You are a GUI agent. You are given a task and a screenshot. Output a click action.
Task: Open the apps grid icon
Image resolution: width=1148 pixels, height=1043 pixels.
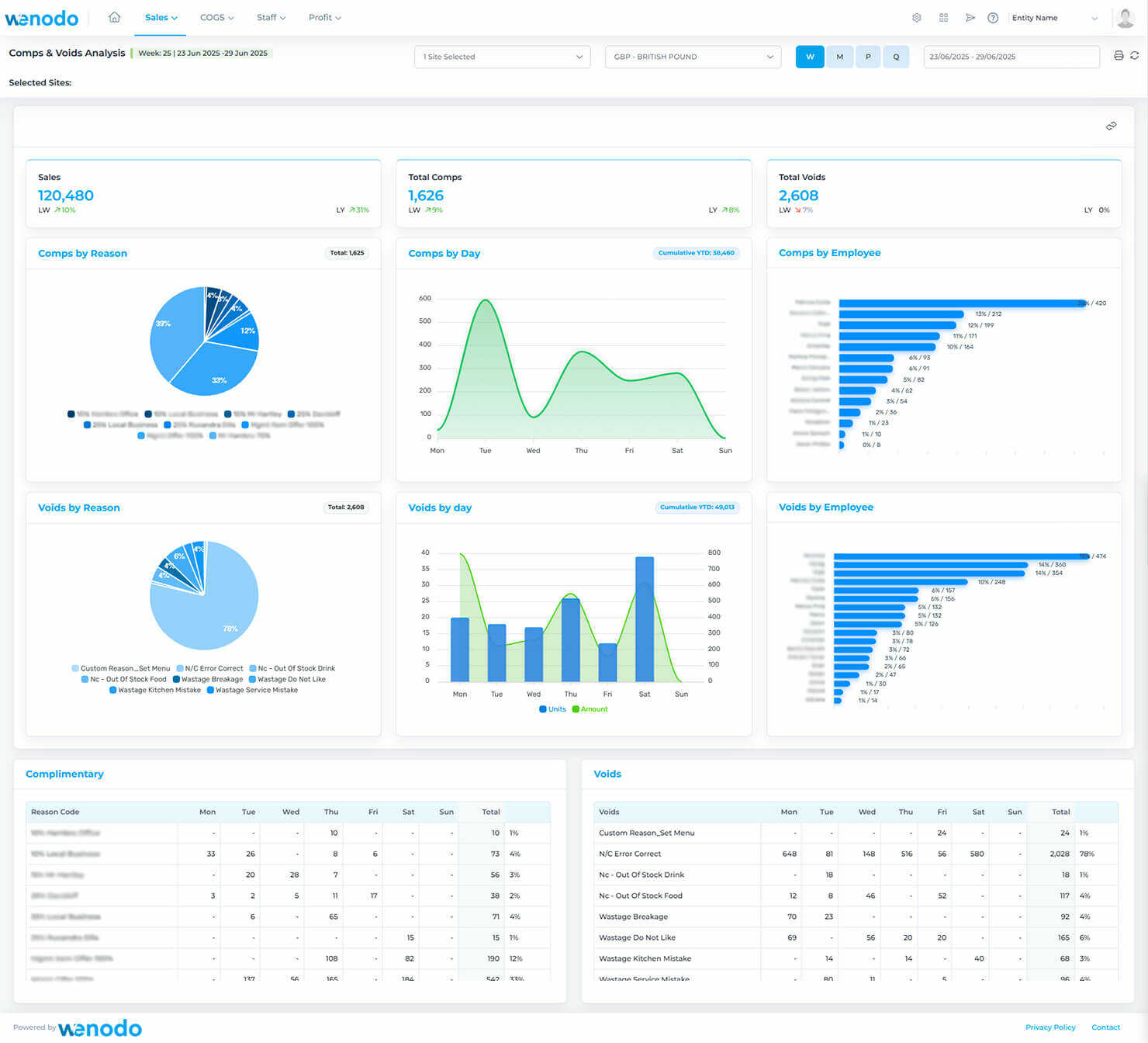pyautogui.click(x=943, y=17)
